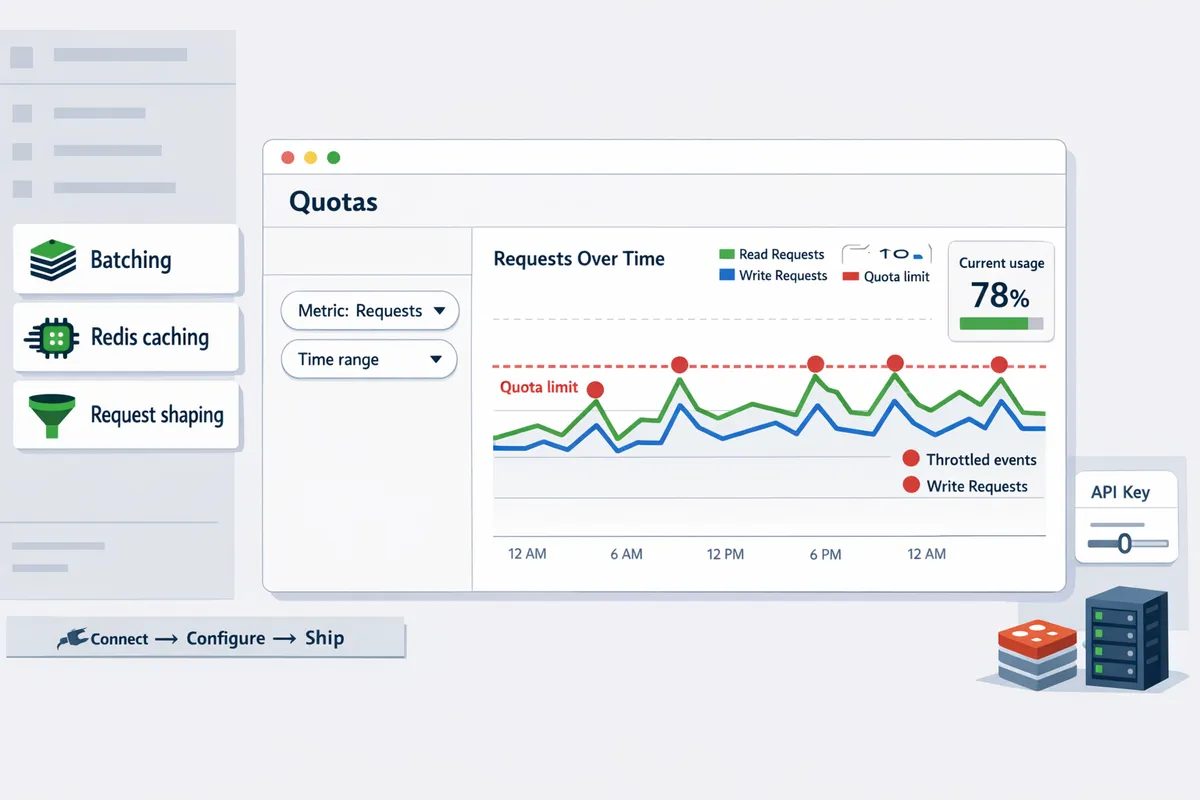Click the Configure step
This screenshot has width=1200, height=800.
click(x=226, y=638)
